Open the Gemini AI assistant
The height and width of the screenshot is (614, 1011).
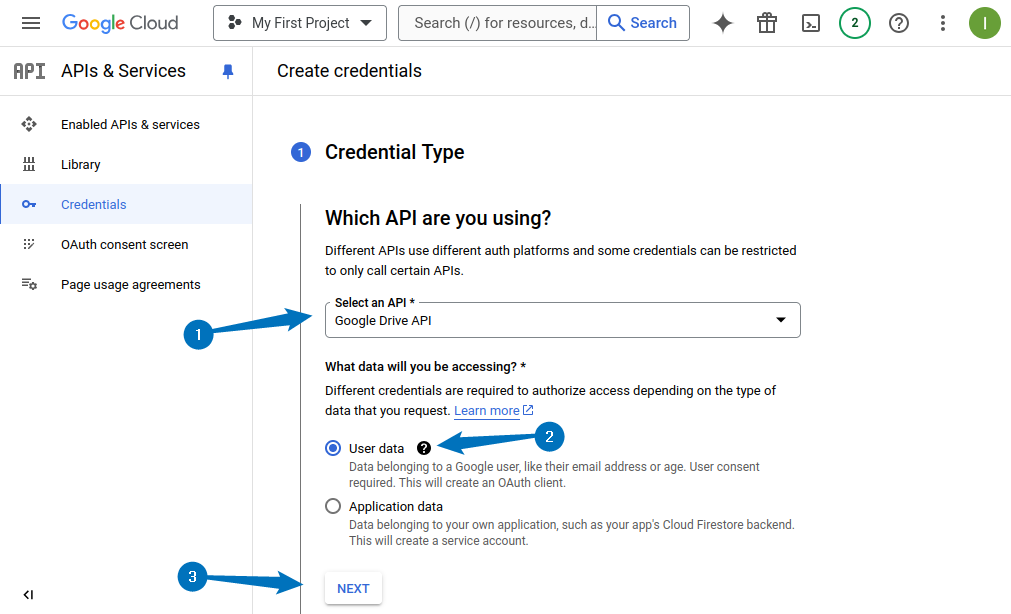click(722, 22)
